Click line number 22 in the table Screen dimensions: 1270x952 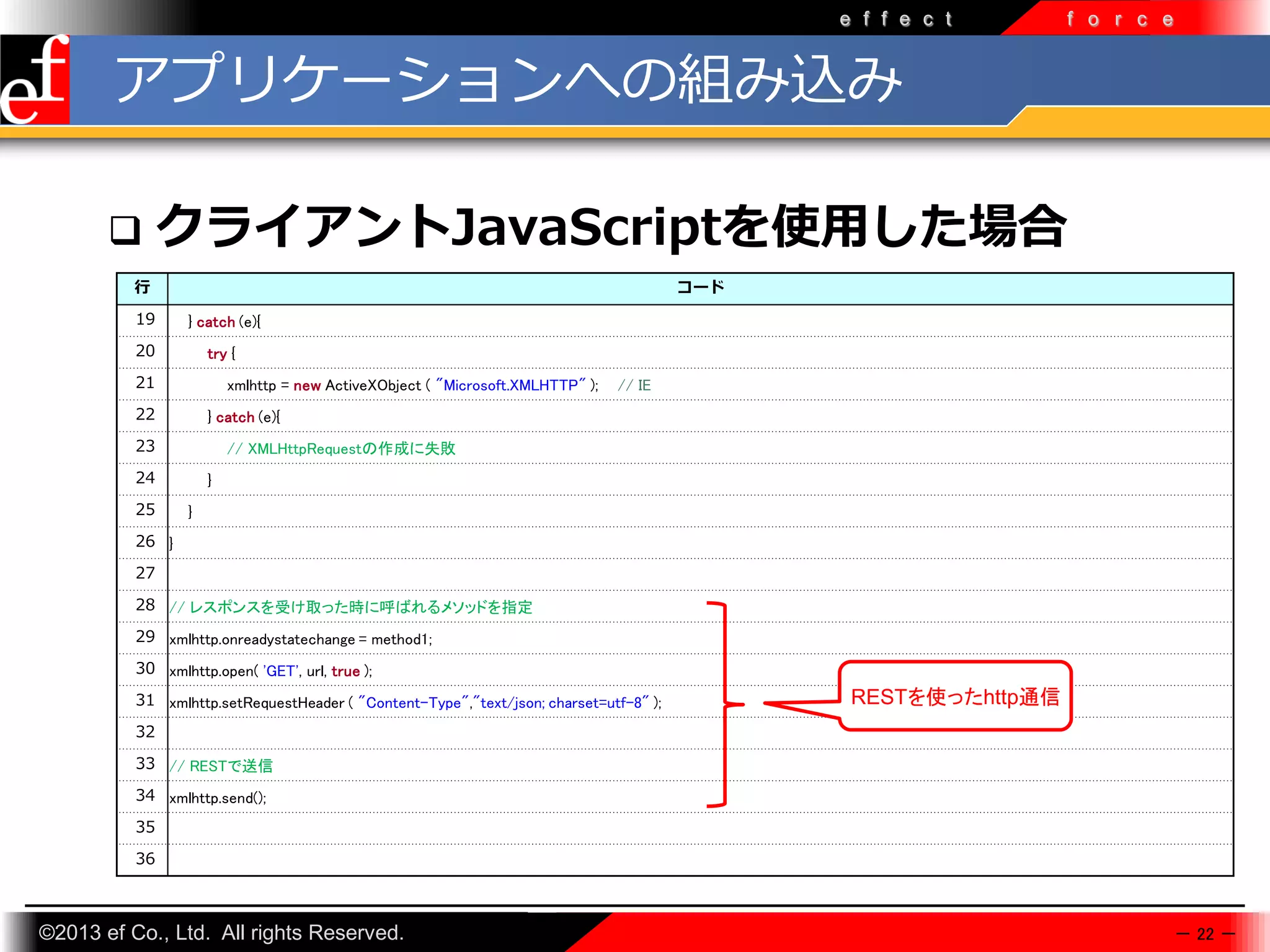point(145,414)
